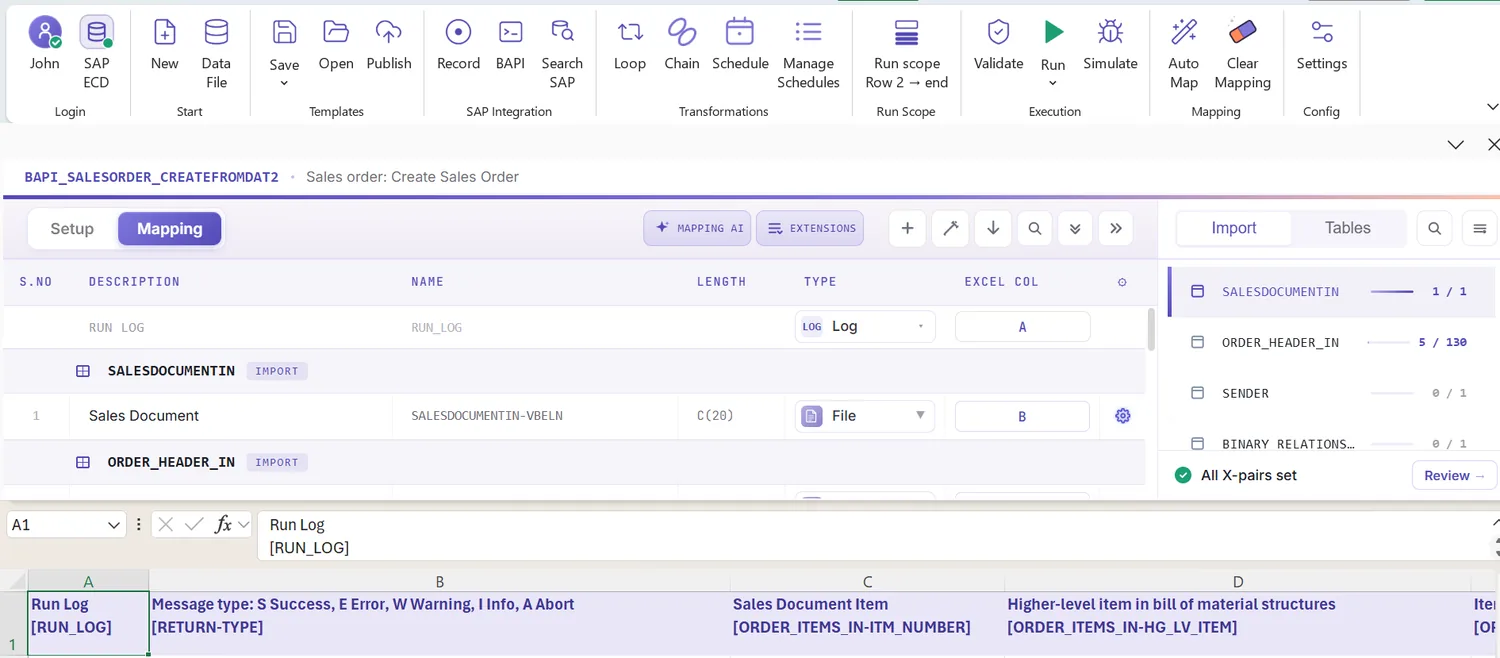Image resolution: width=1500 pixels, height=658 pixels.
Task: Switch to the Tables tab
Action: [x=1347, y=228]
